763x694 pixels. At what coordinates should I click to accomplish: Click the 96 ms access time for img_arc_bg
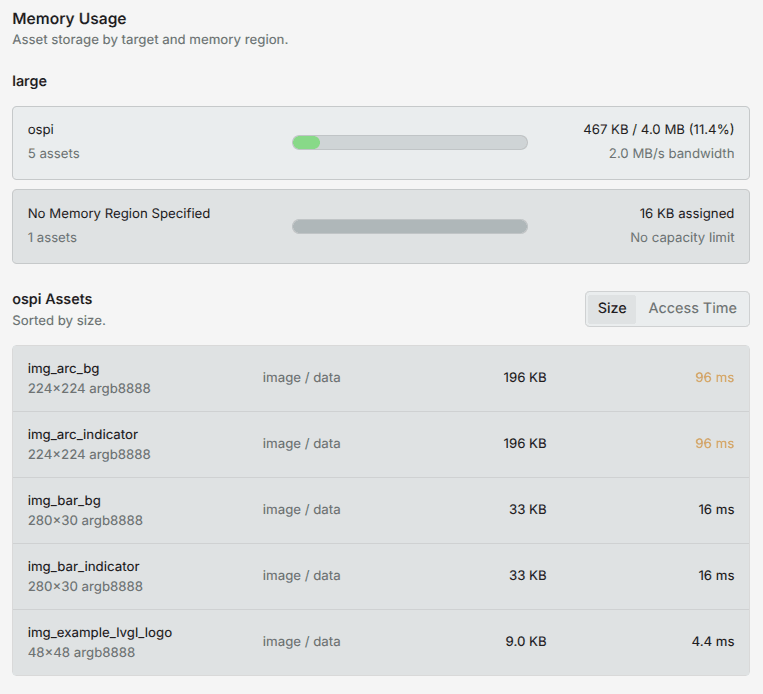(x=714, y=378)
